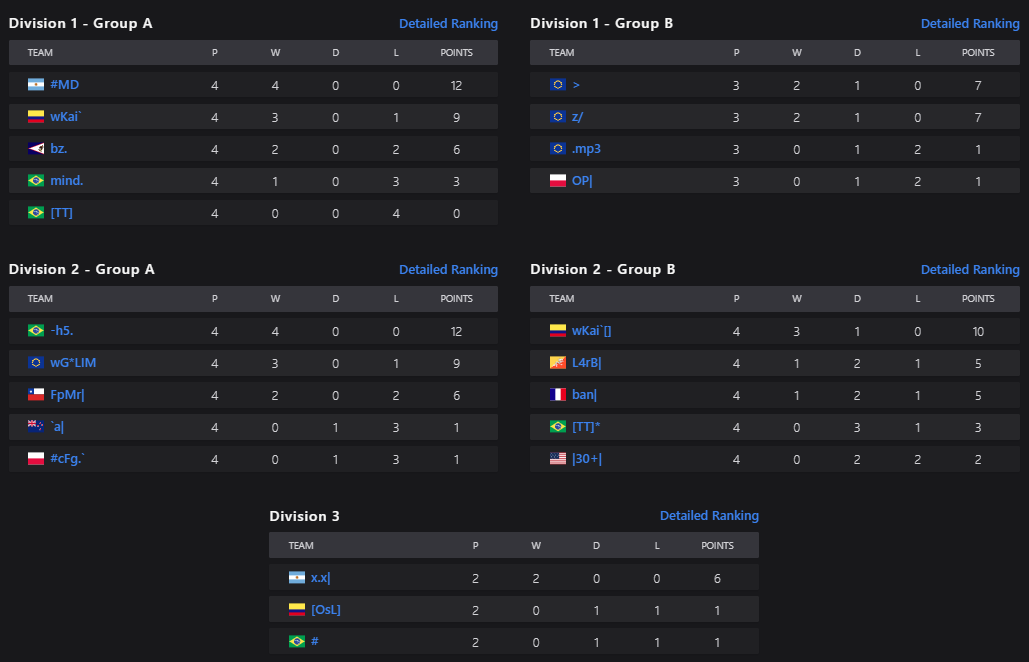This screenshot has height=662, width=1029.
Task: Select team x.x| in Division 3
Action: pyautogui.click(x=320, y=577)
